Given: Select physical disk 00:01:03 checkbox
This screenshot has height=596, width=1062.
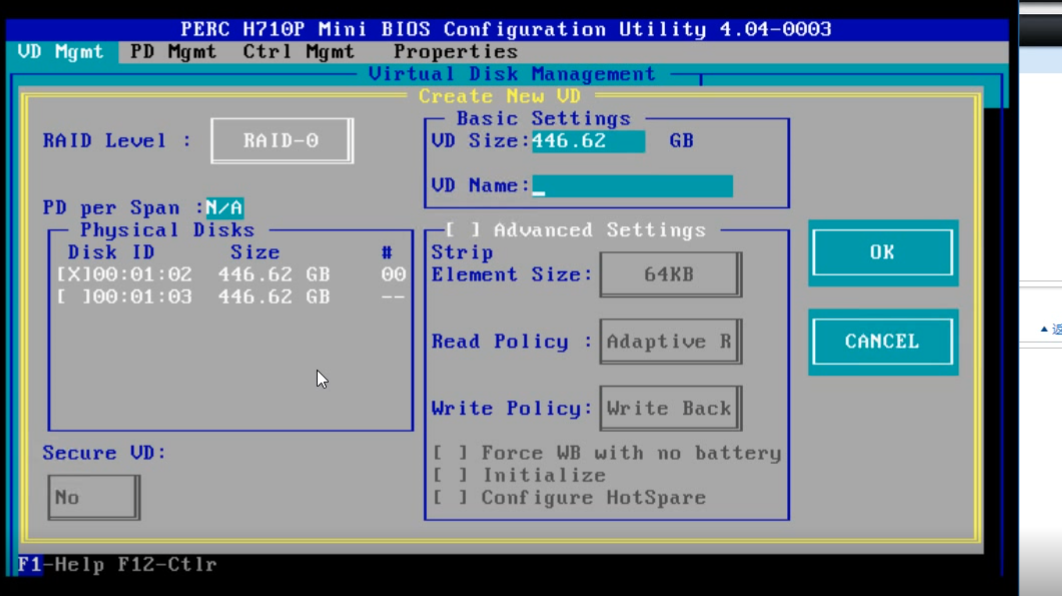Looking at the screenshot, I should pyautogui.click(x=74, y=297).
